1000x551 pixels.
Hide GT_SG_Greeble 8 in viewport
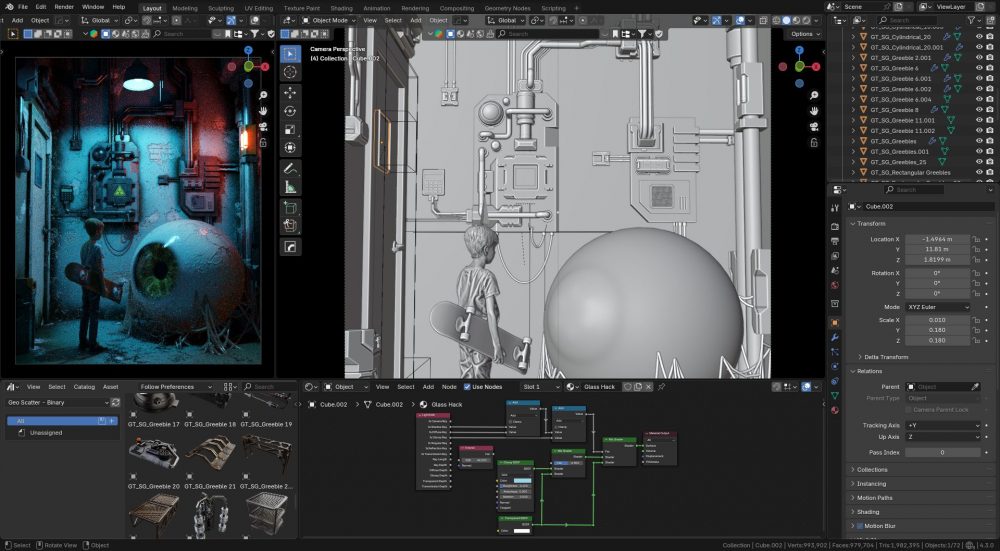click(x=979, y=110)
